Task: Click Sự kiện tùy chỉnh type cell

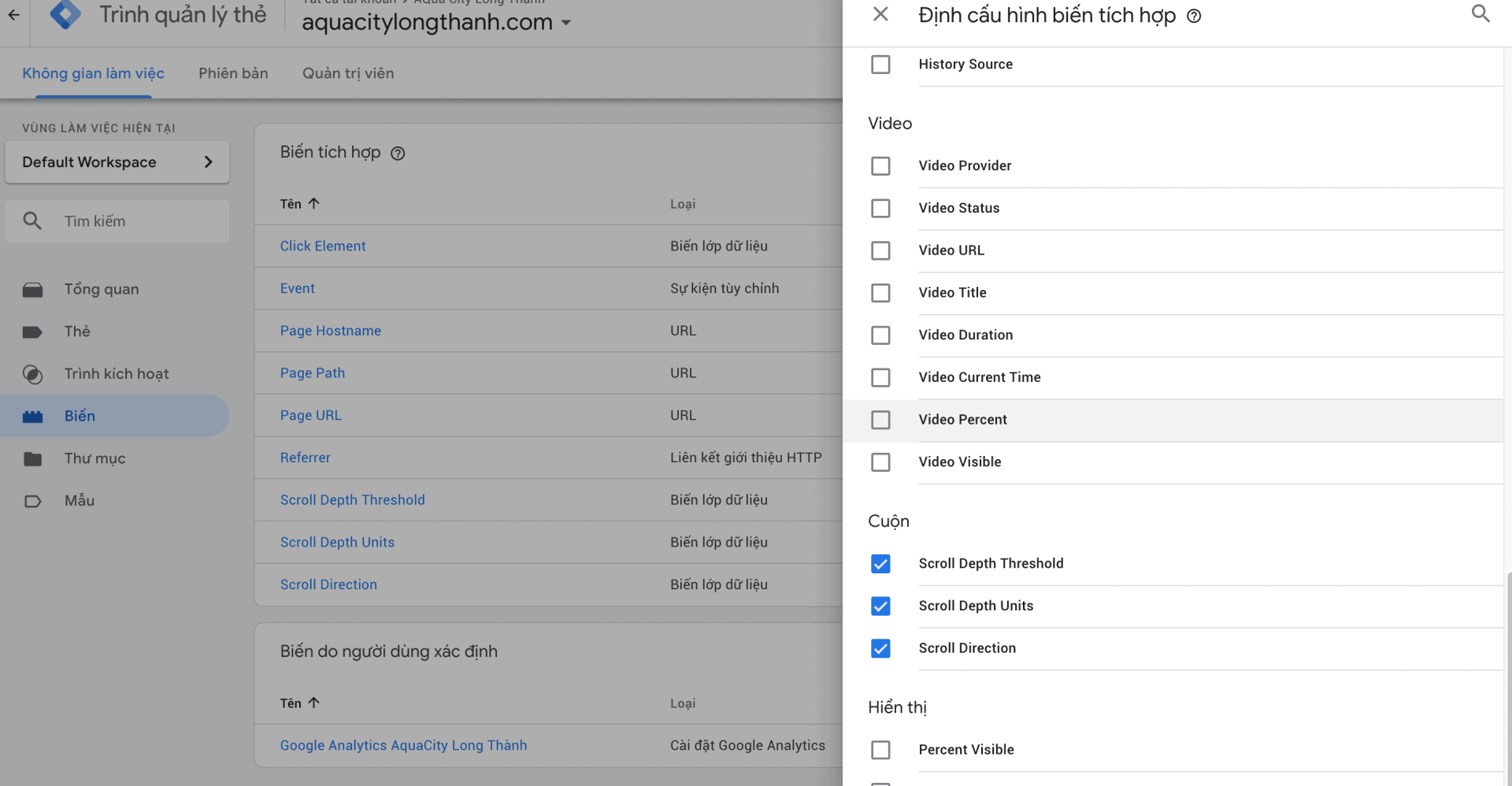Action: point(724,288)
